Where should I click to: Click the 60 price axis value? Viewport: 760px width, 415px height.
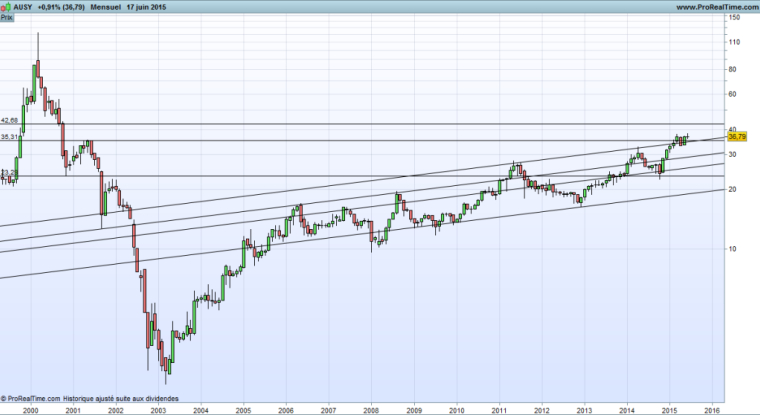point(732,94)
